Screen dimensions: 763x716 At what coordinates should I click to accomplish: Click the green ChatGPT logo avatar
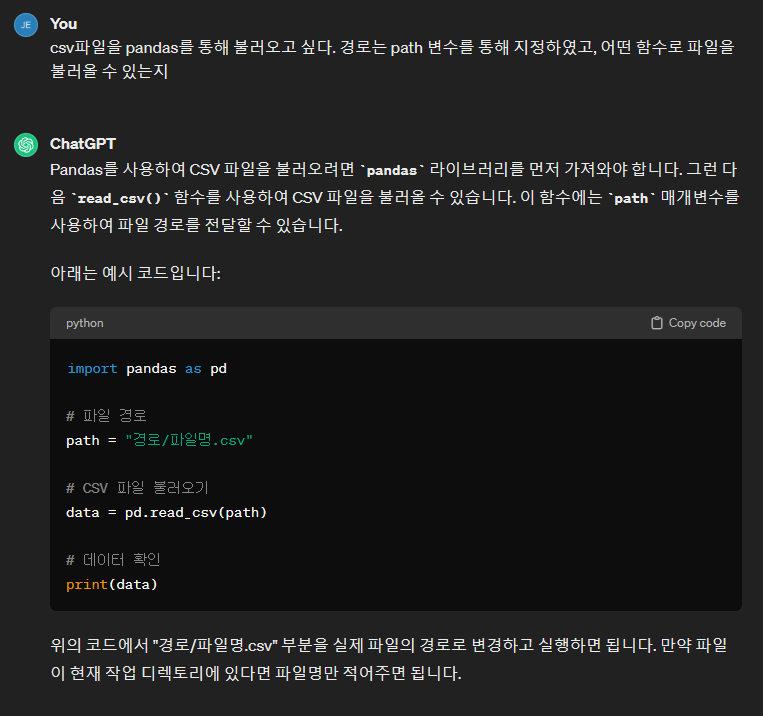click(26, 145)
